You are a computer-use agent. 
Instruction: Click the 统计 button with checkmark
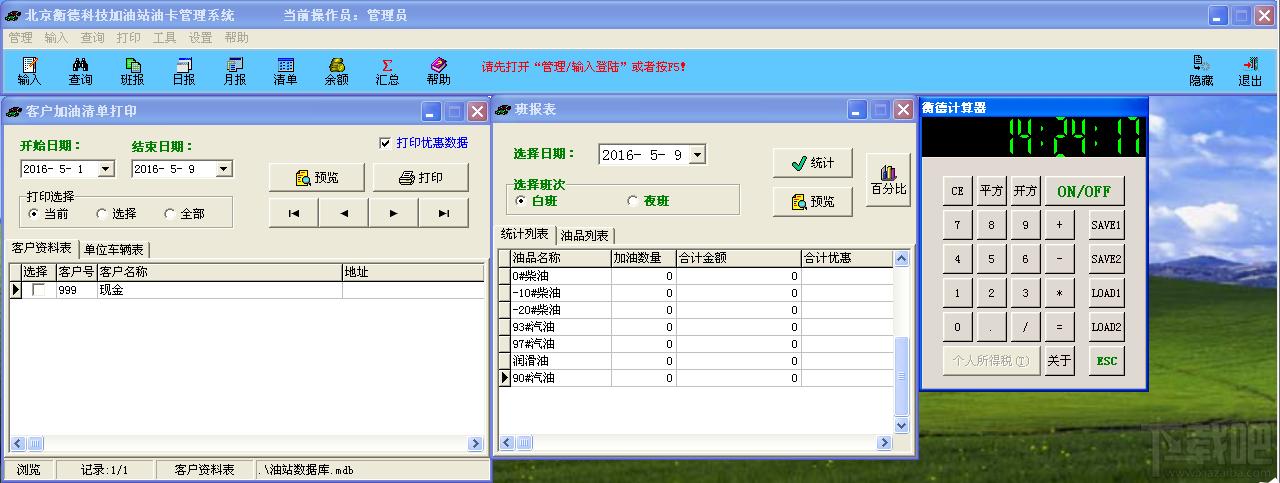(x=811, y=163)
